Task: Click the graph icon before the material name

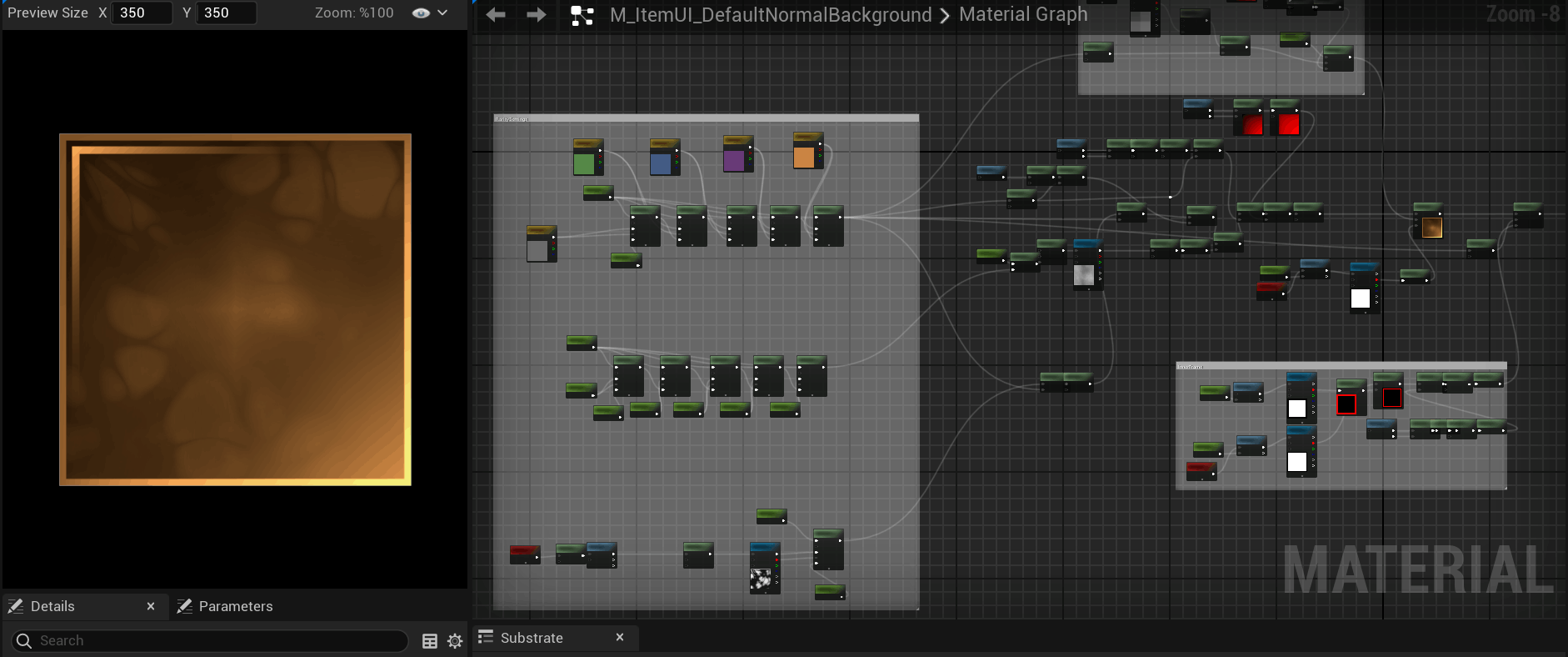Action: pyautogui.click(x=582, y=15)
